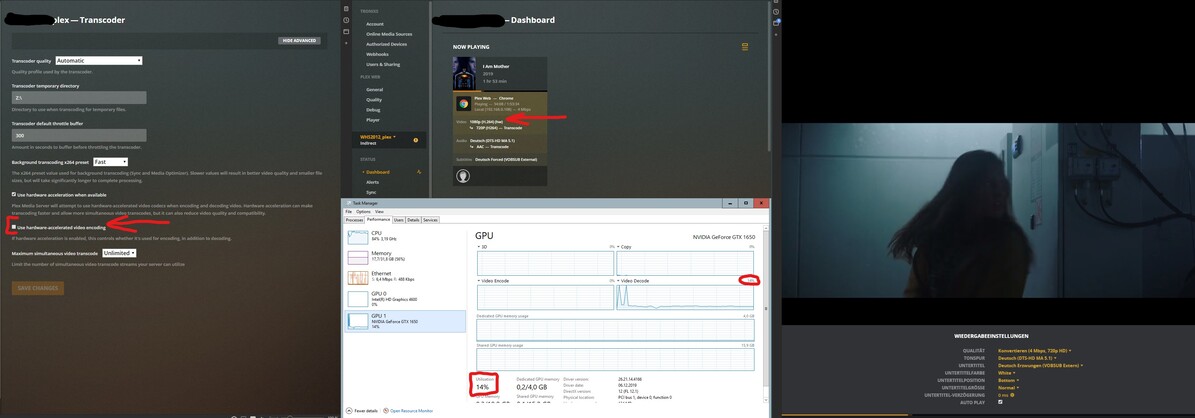Open the user avatar icon under Now Playing
Screen dimensions: 1195x418
[463, 175]
